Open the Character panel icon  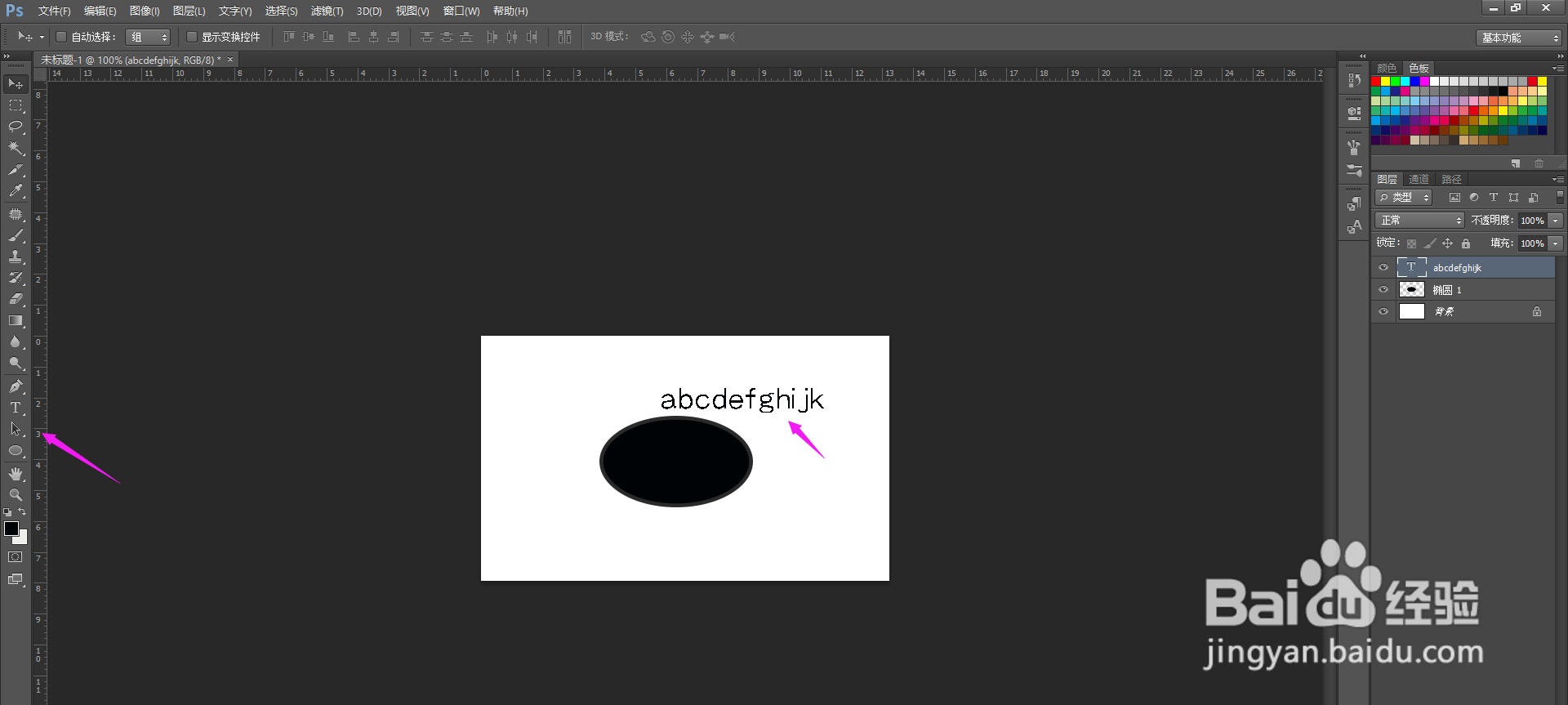click(x=1354, y=227)
